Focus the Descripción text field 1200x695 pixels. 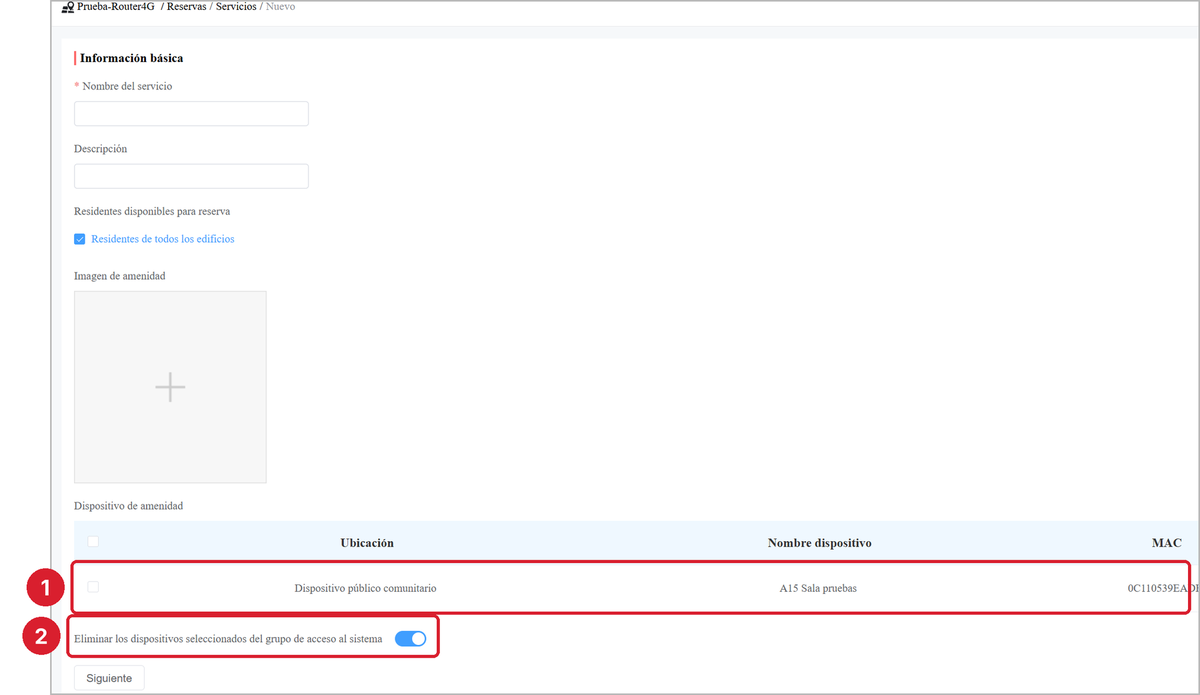click(191, 176)
